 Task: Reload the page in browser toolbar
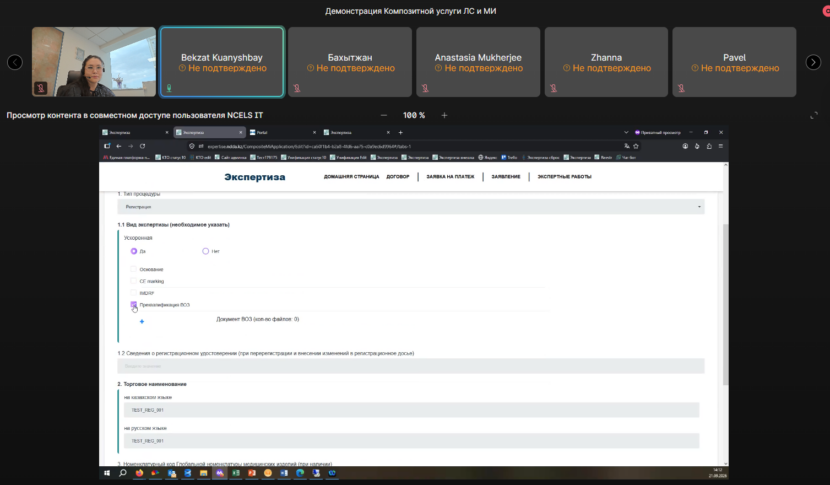tap(142, 146)
